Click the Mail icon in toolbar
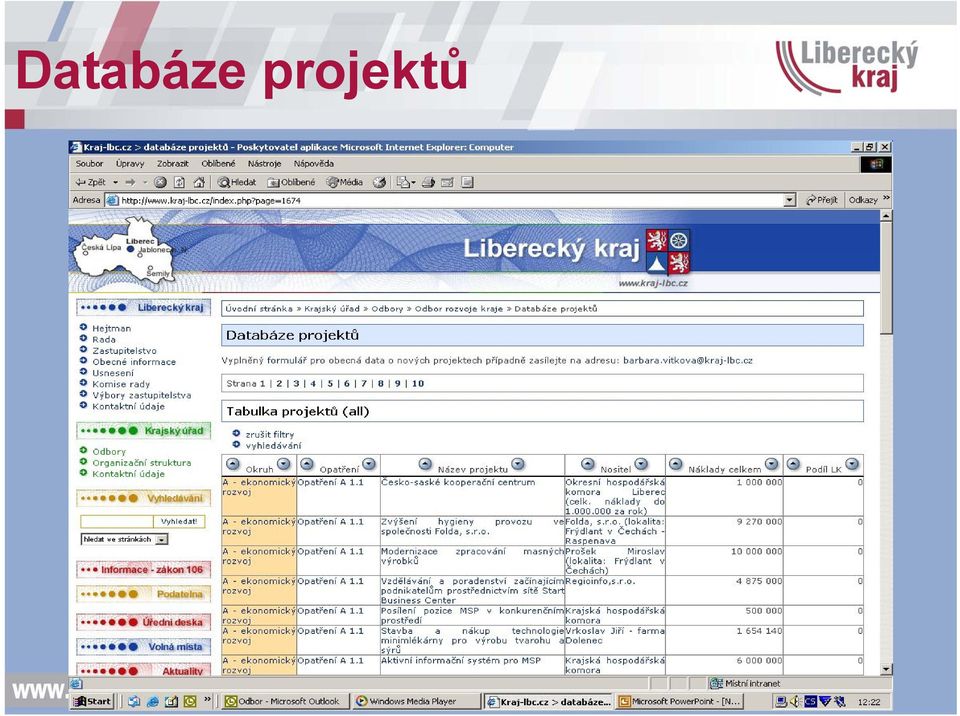This screenshot has height=716, width=960. click(404, 183)
